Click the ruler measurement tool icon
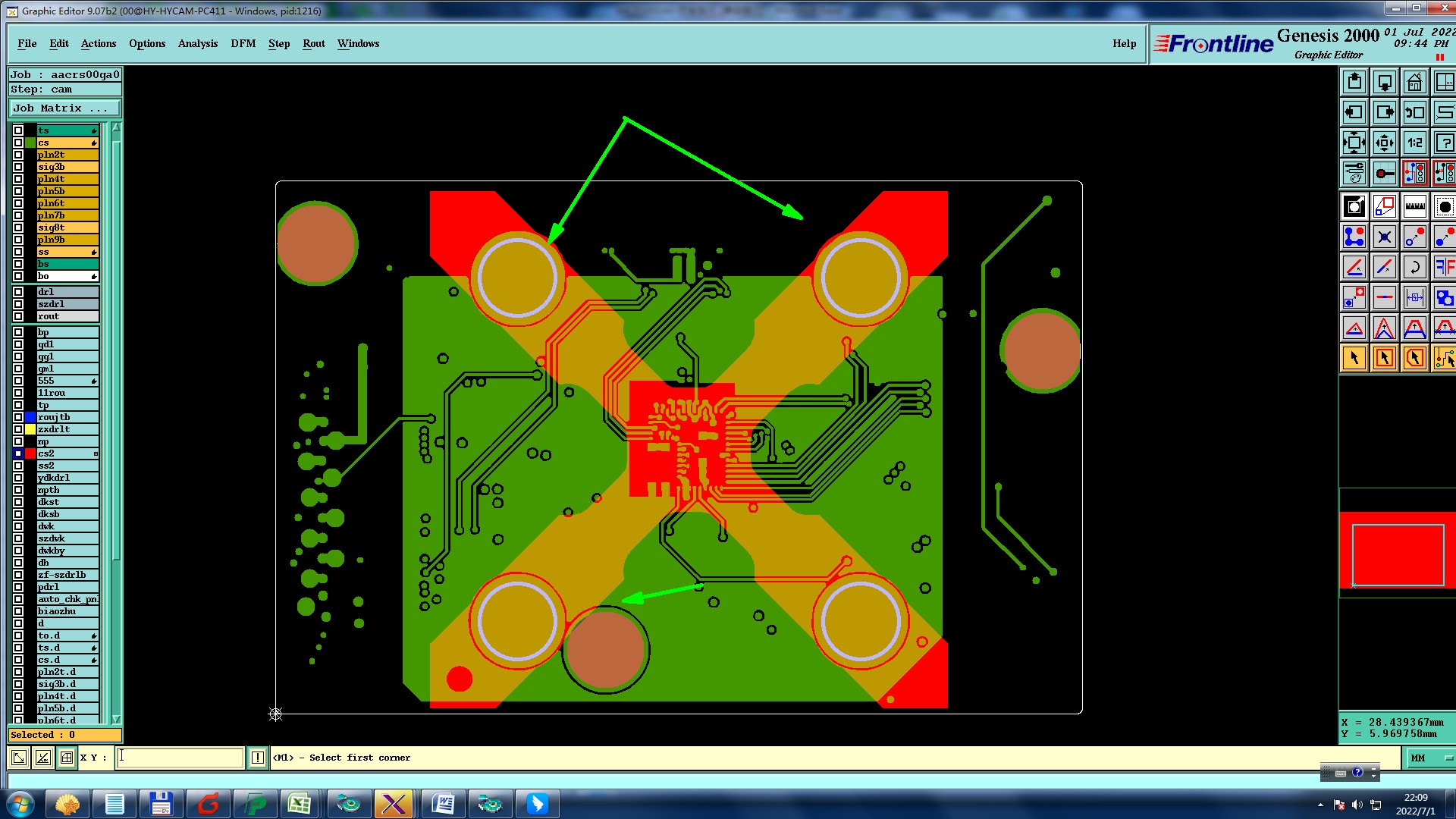The width and height of the screenshot is (1456, 819). (x=1414, y=206)
